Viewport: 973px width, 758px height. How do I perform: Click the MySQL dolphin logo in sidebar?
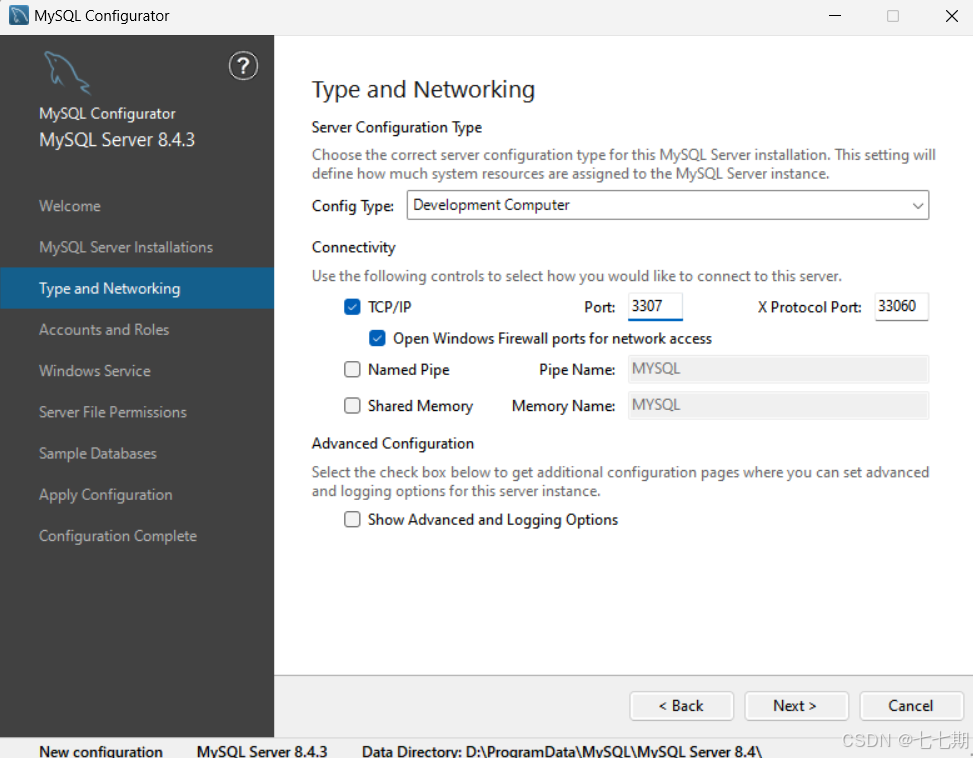67,73
